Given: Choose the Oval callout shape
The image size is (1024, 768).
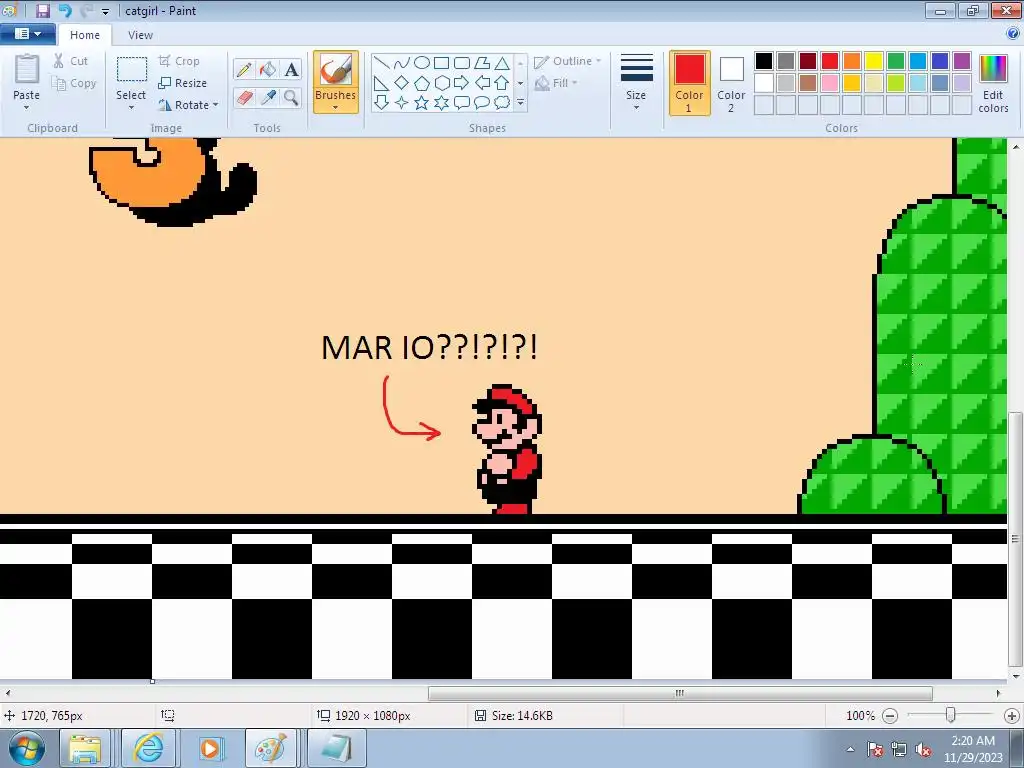Looking at the screenshot, I should (482, 103).
